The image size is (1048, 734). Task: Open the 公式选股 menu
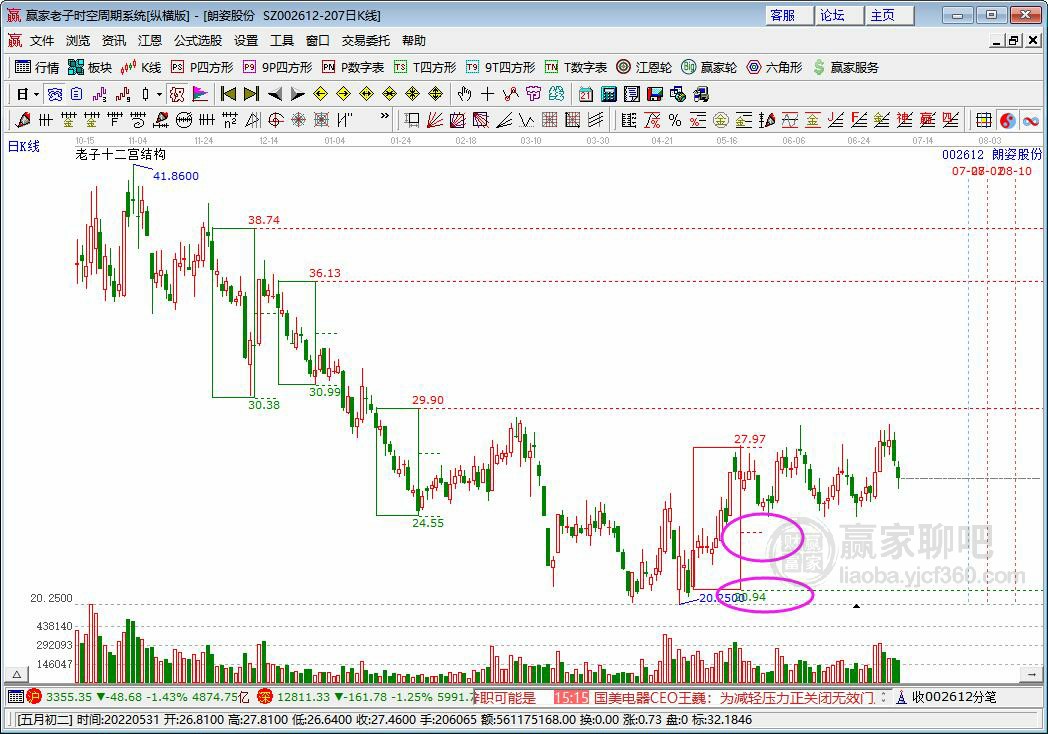tap(198, 41)
